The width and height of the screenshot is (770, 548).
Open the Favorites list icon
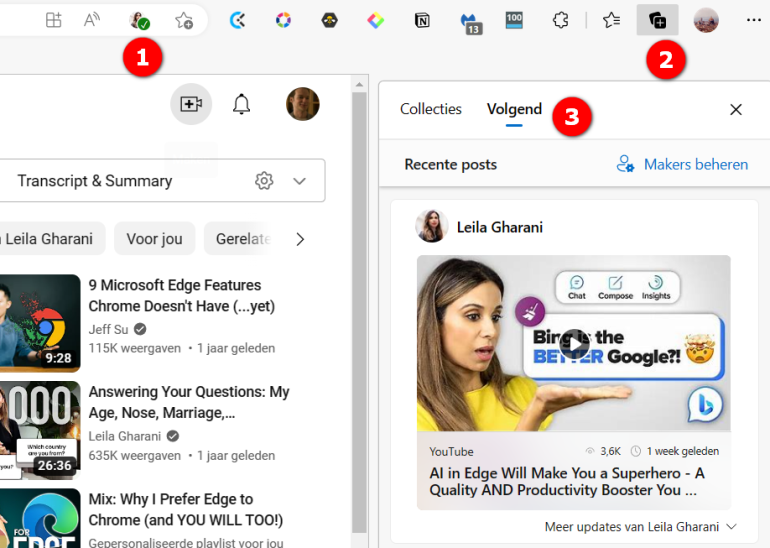[x=611, y=21]
